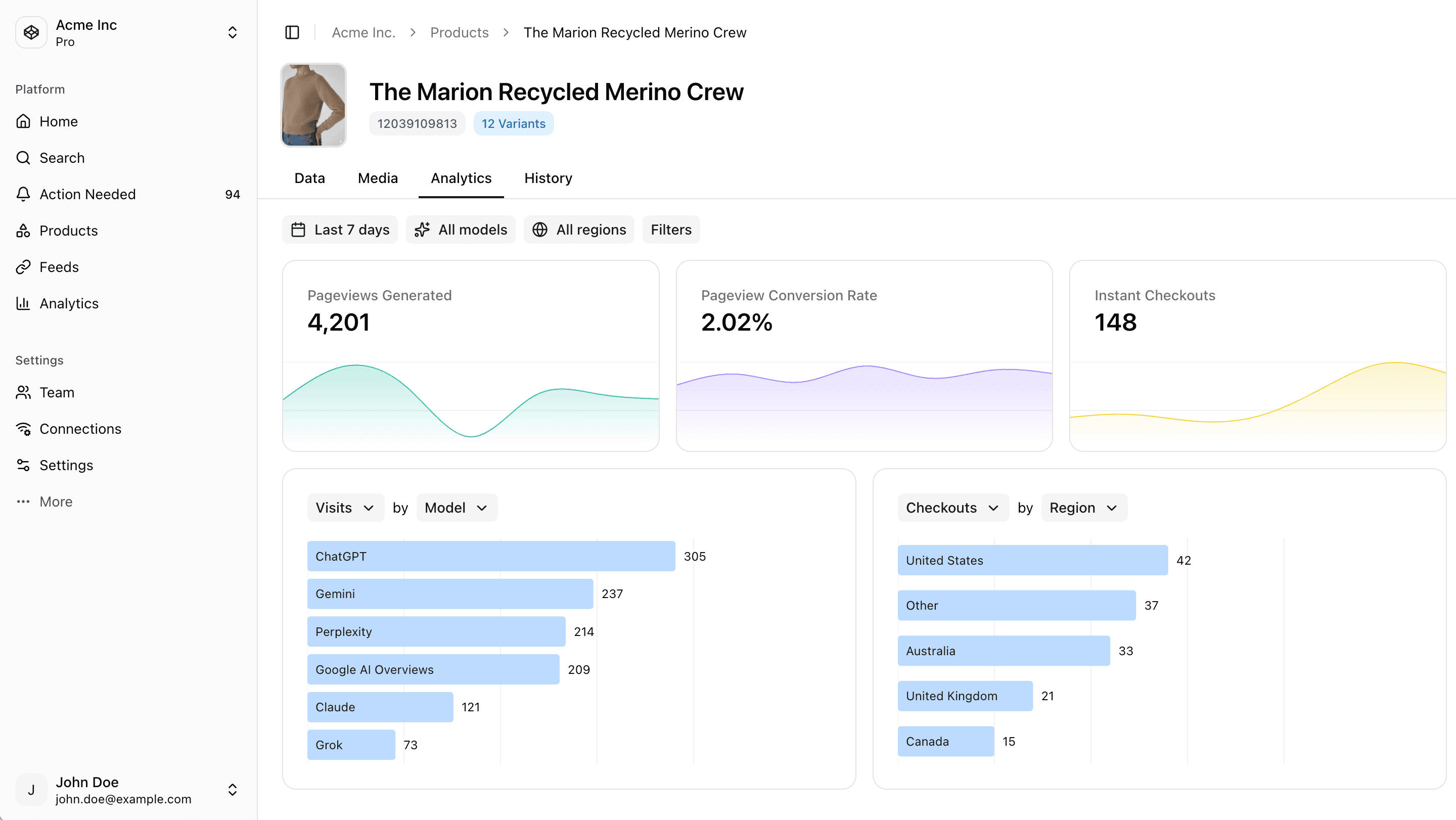Change Region grouping via dropdown
The height and width of the screenshot is (820, 1456).
click(1083, 507)
